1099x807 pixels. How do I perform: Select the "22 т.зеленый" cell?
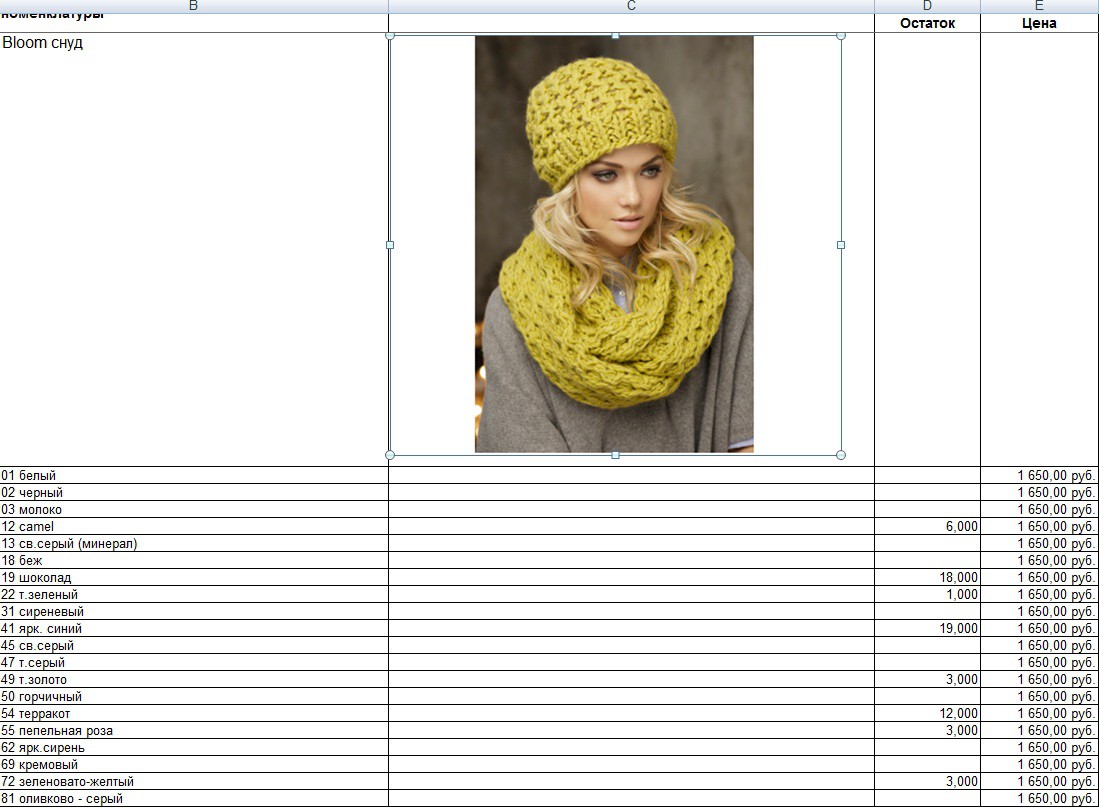click(x=193, y=595)
